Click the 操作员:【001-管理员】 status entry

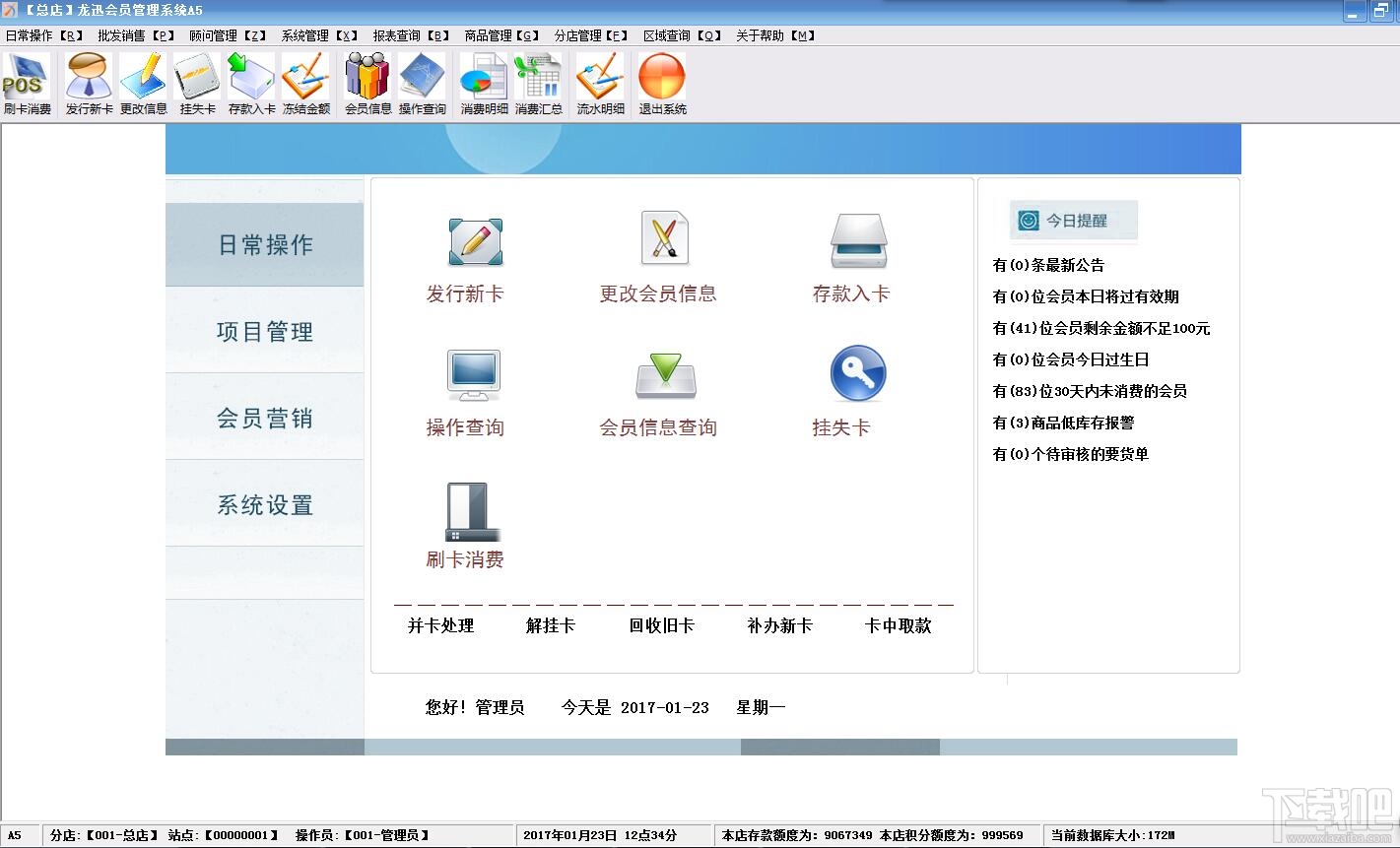click(364, 835)
